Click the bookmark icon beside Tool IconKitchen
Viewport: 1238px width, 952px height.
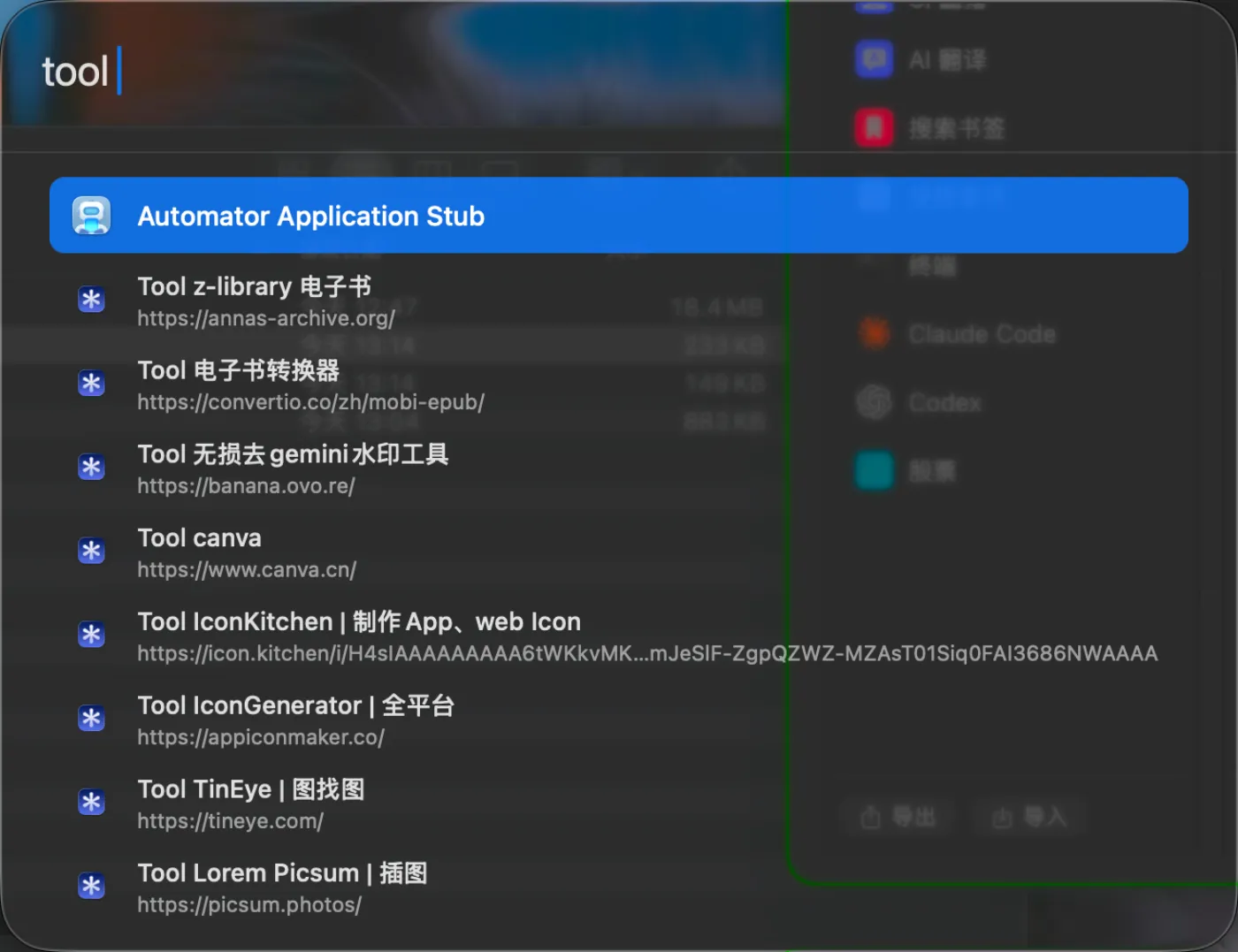pos(91,635)
